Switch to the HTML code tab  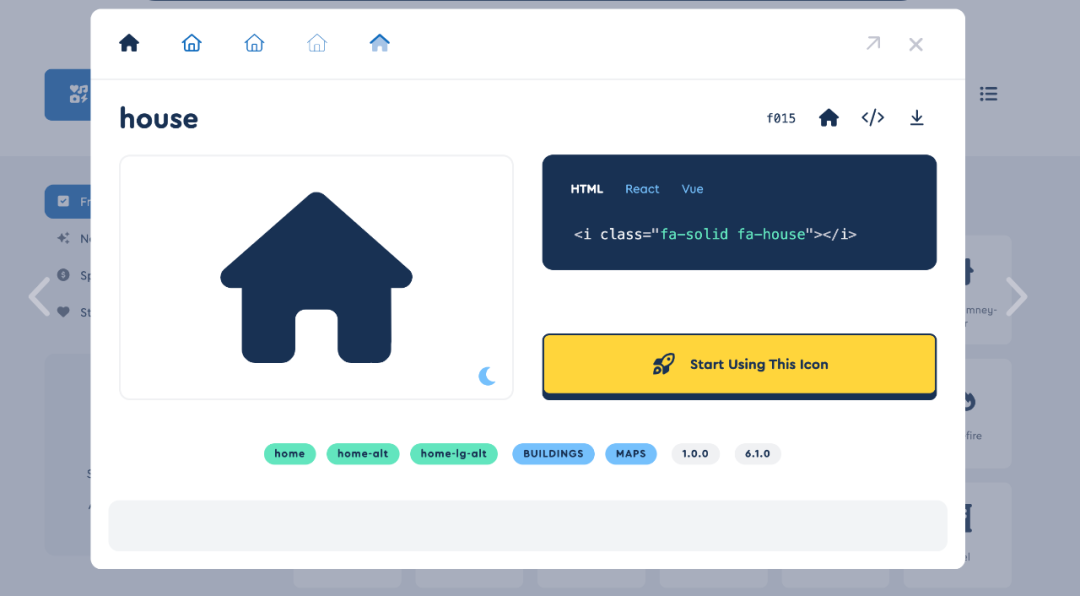pyautogui.click(x=587, y=189)
